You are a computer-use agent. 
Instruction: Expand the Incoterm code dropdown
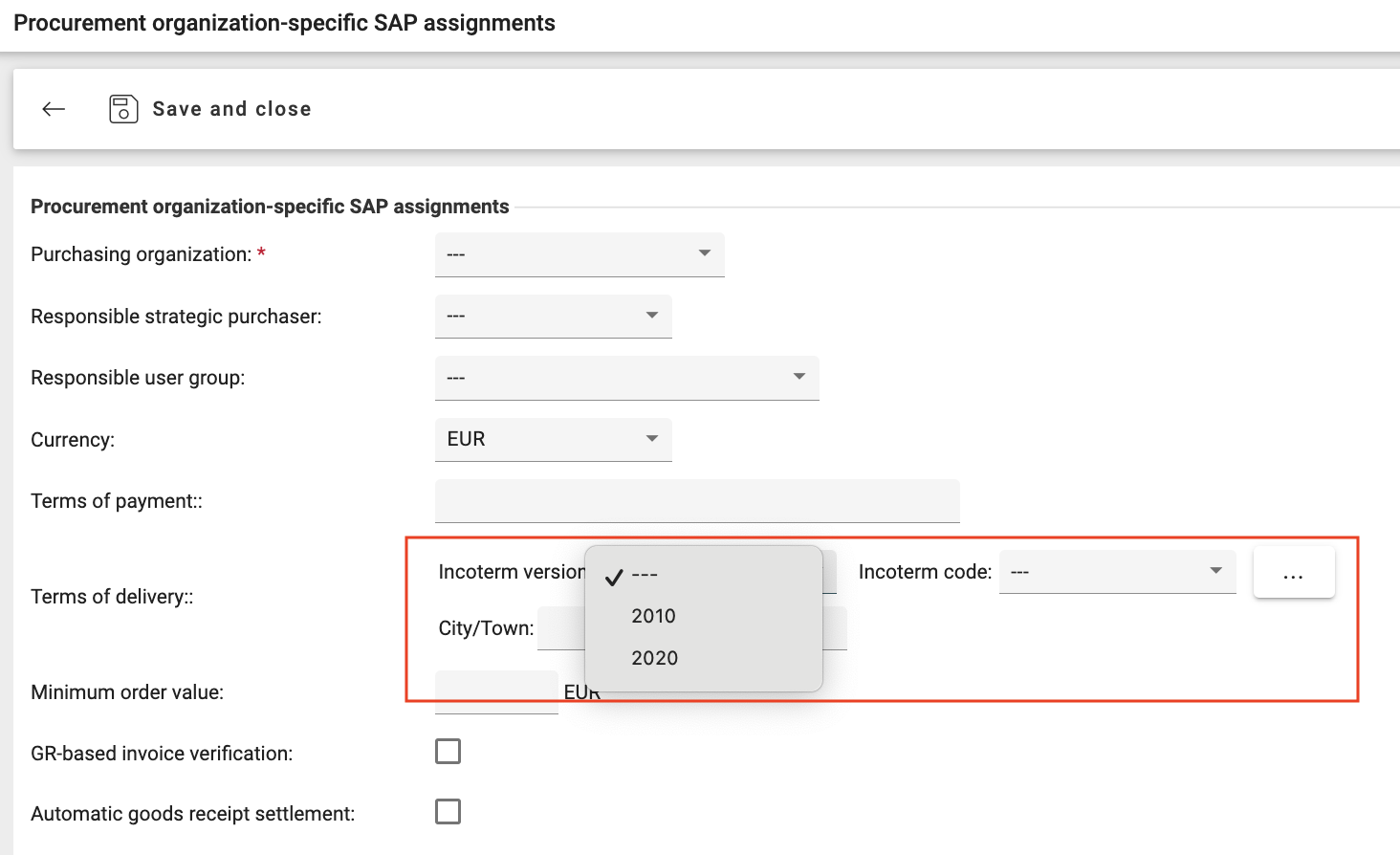click(x=1116, y=572)
